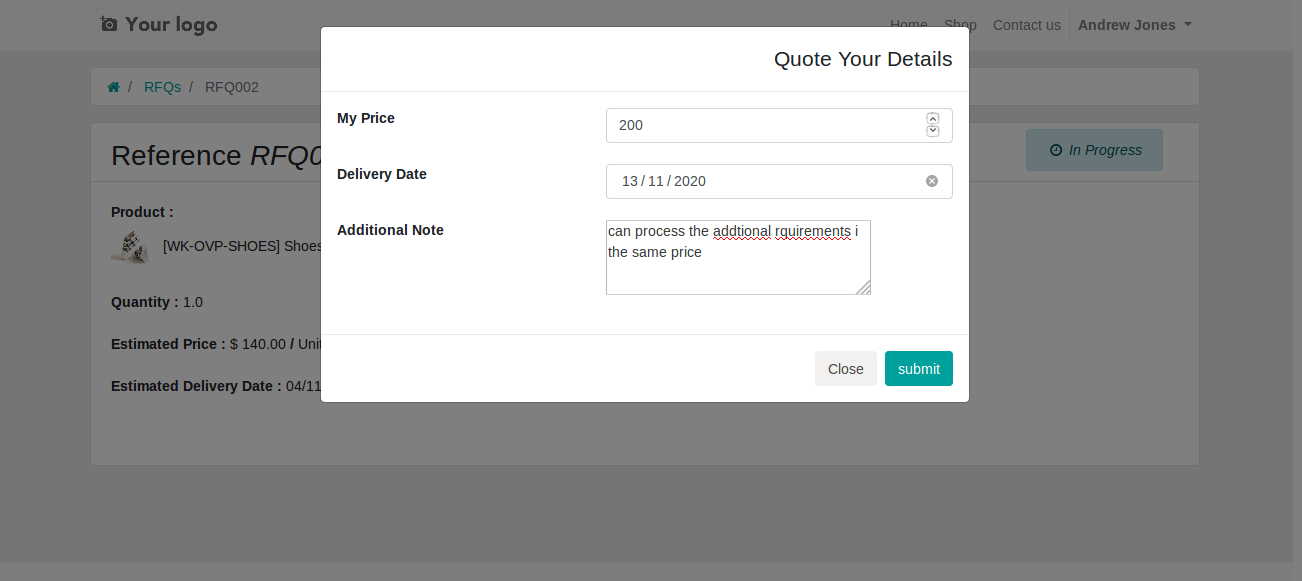Click the camera icon in Your logo
The image size is (1302, 581).
(109, 24)
